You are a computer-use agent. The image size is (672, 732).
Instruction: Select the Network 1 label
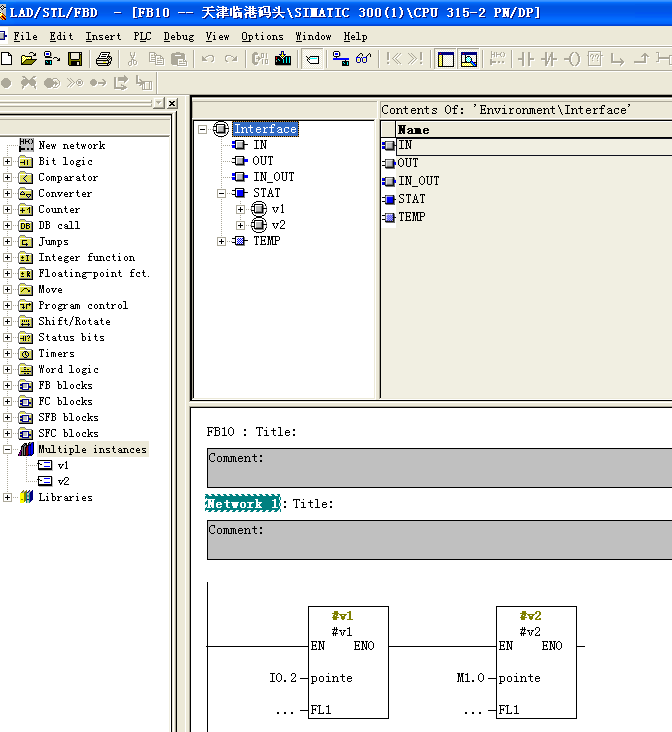[x=243, y=504]
